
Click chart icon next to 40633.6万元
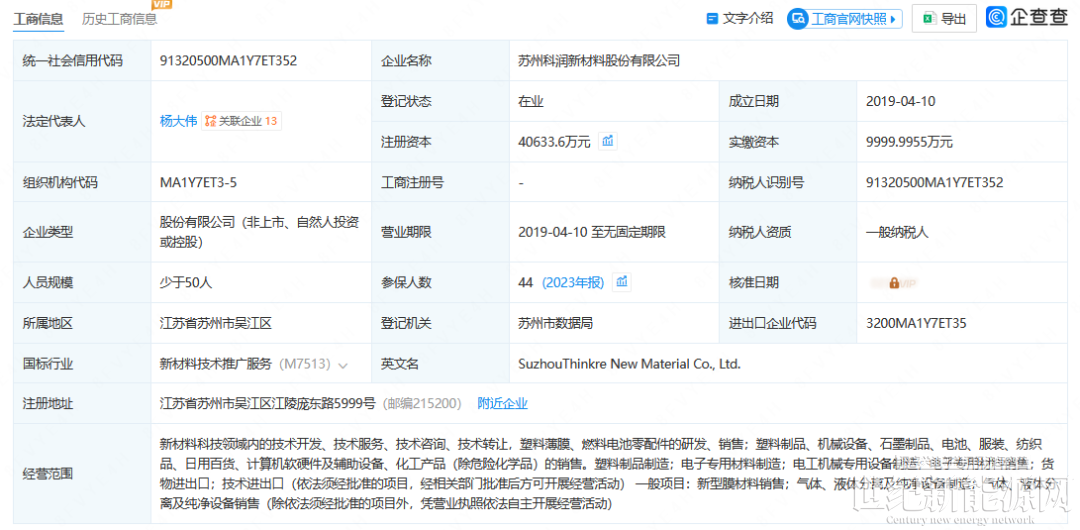point(608,141)
